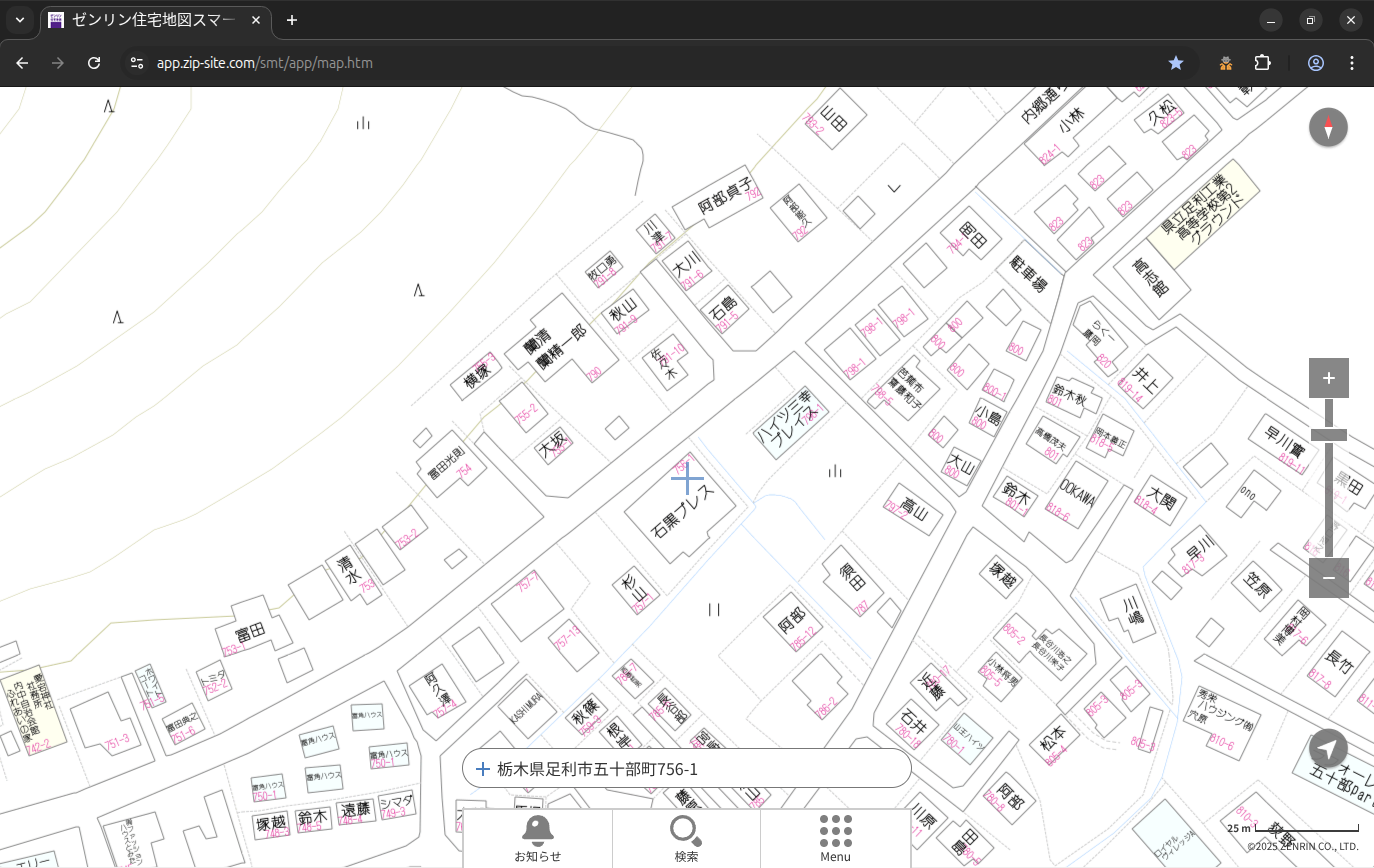Zoom in with the plus button
Screen dimensions: 1374x868
pos(1328,378)
